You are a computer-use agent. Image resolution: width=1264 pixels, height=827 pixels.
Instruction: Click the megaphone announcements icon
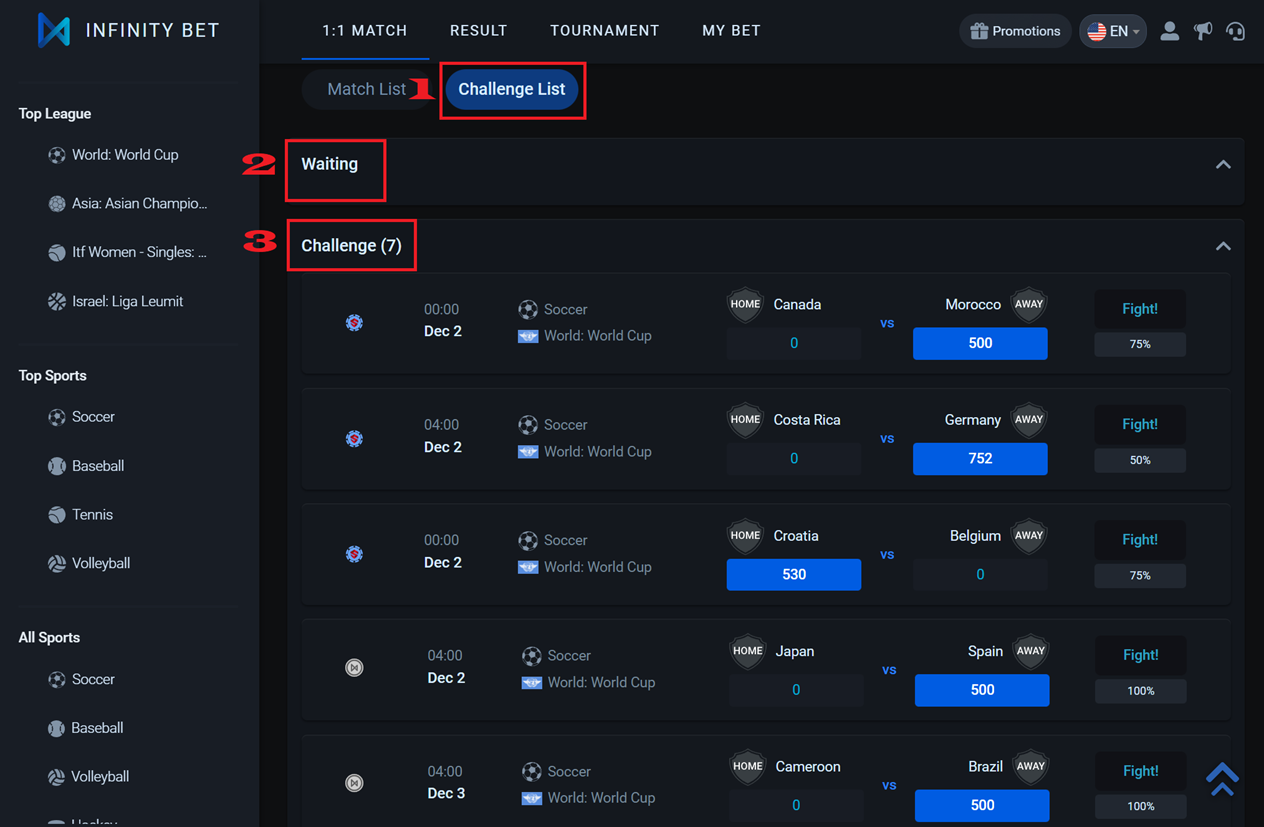[1203, 31]
